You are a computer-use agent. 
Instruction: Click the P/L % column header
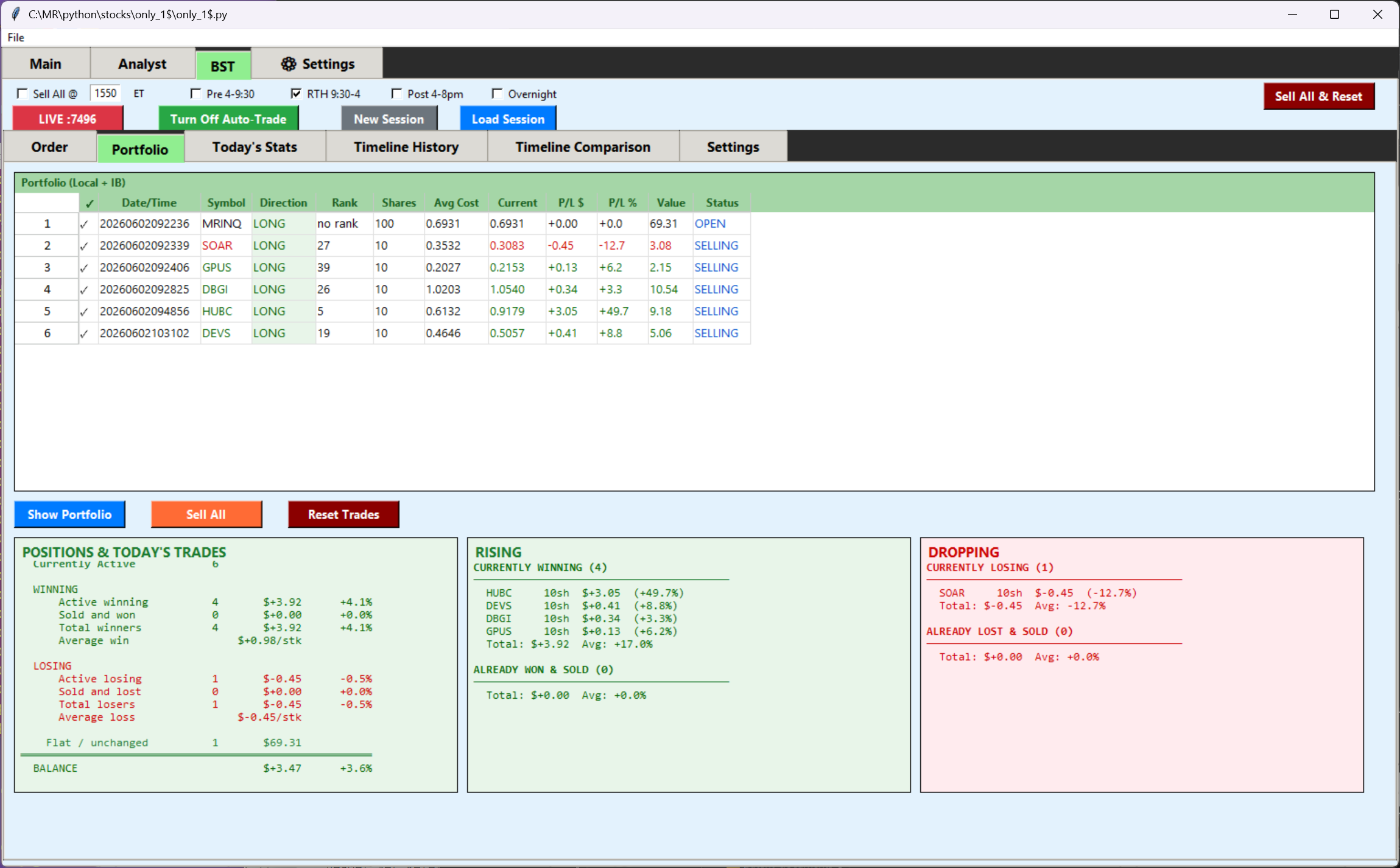click(622, 203)
